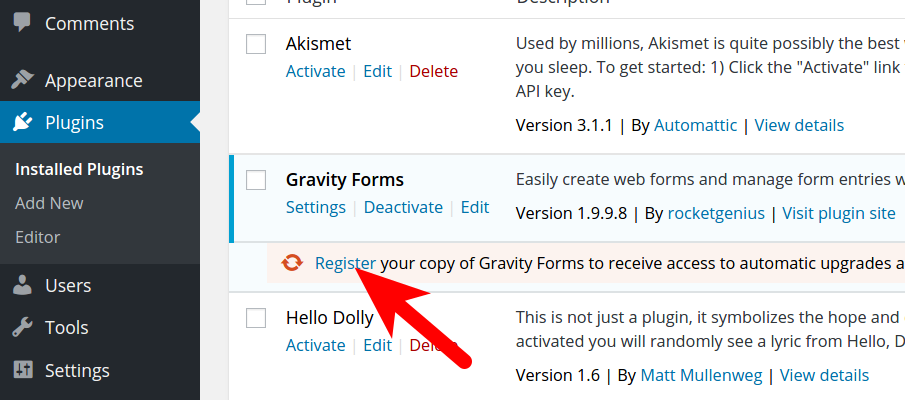Click the Settings sliders icon
The image size is (905, 400).
coord(23,370)
